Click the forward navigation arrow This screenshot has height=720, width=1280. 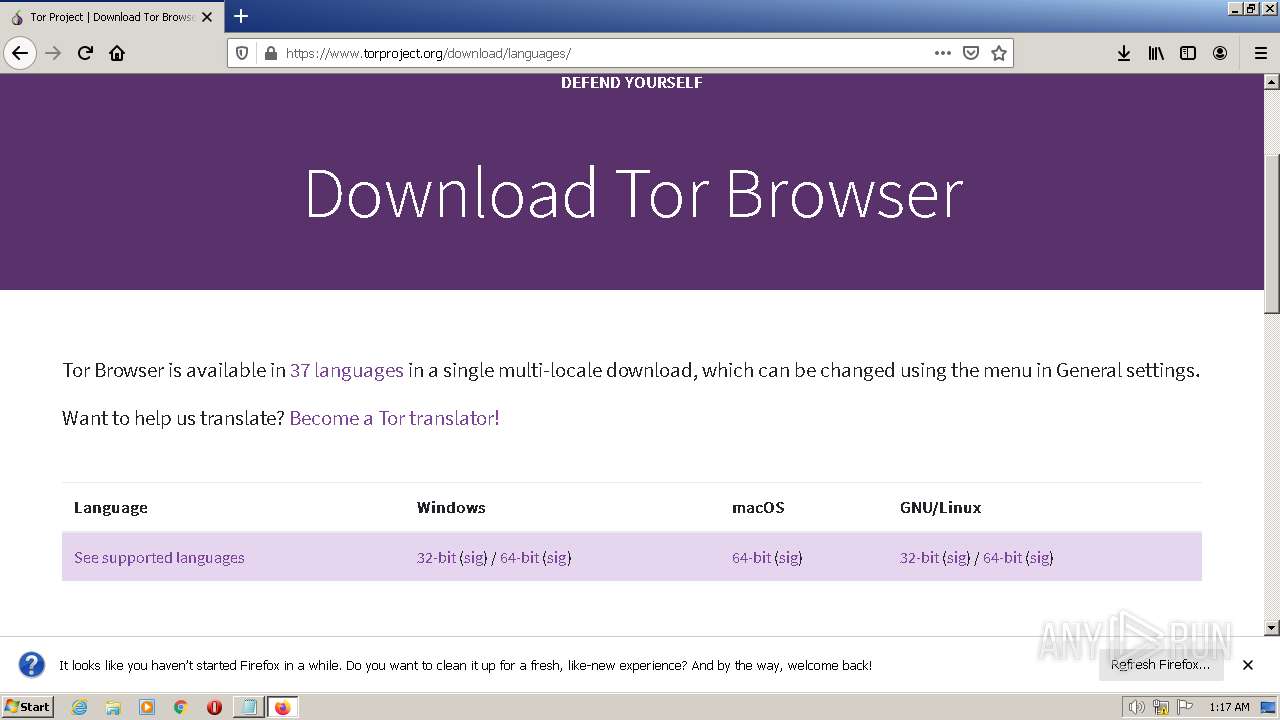(x=53, y=53)
